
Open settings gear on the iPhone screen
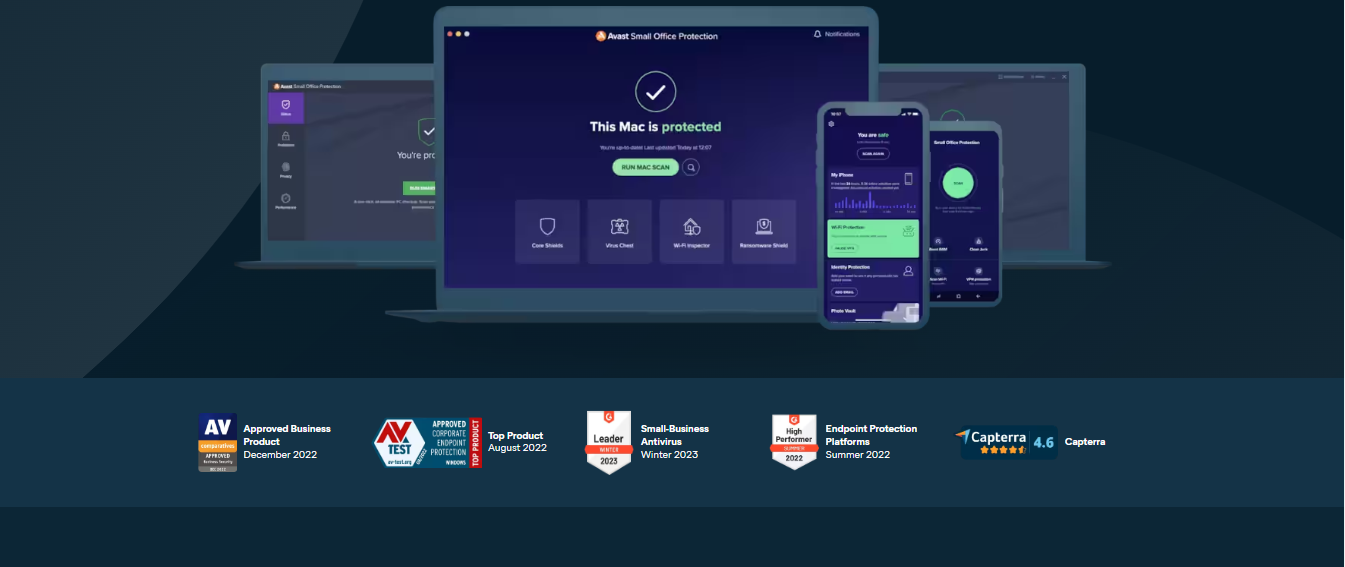831,125
